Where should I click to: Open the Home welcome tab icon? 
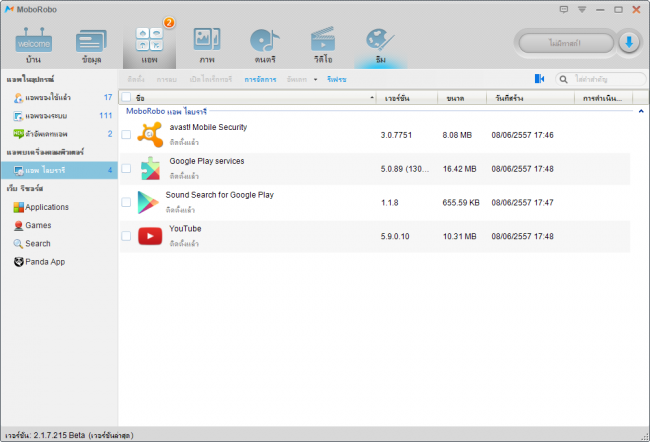click(x=34, y=41)
